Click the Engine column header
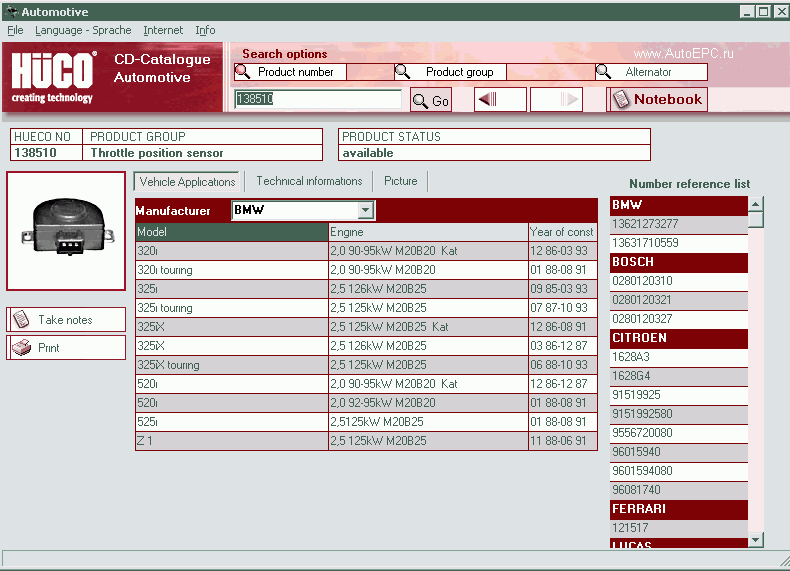This screenshot has height=571, width=790. click(x=428, y=232)
